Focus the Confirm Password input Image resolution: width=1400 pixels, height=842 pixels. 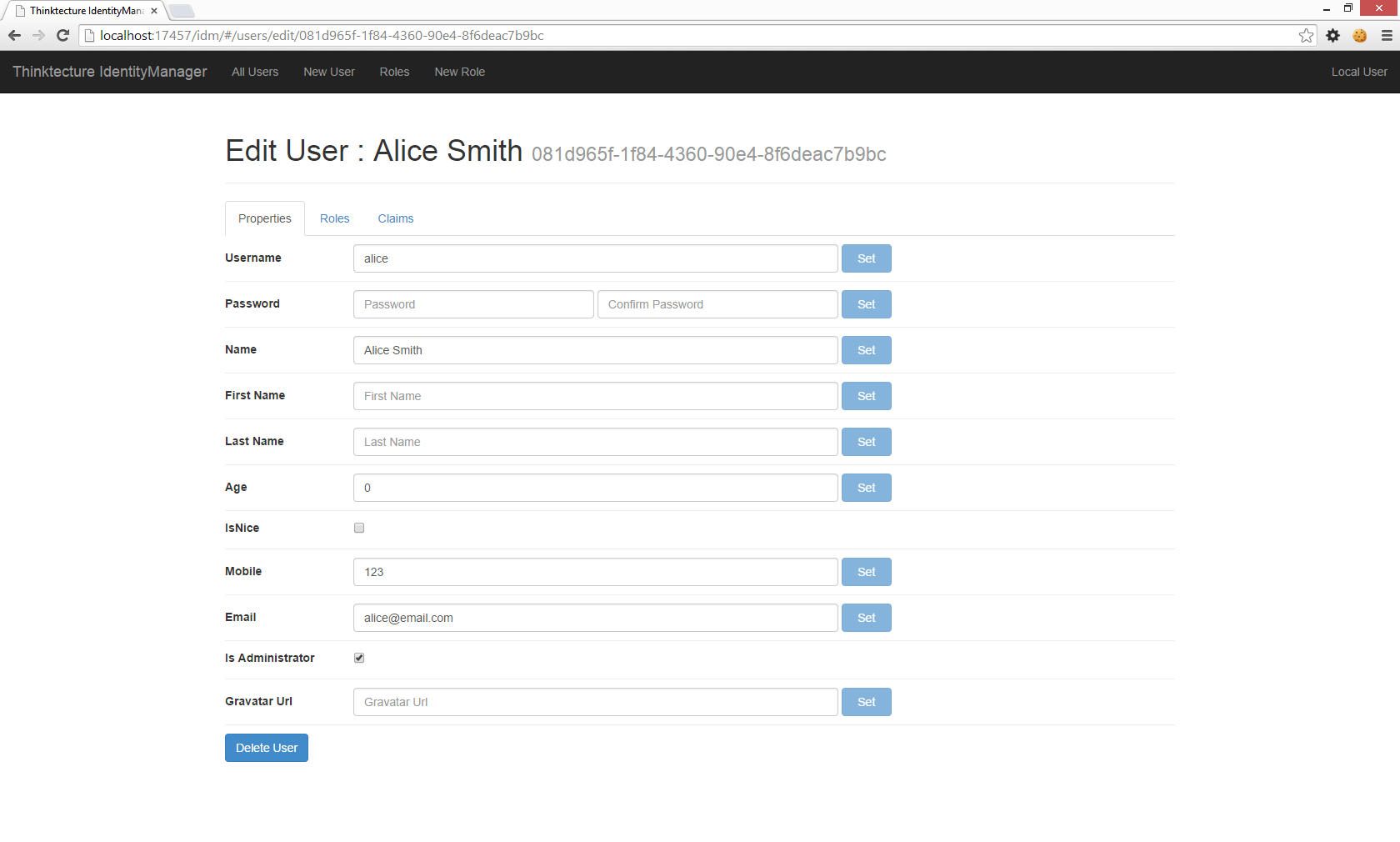pos(717,304)
